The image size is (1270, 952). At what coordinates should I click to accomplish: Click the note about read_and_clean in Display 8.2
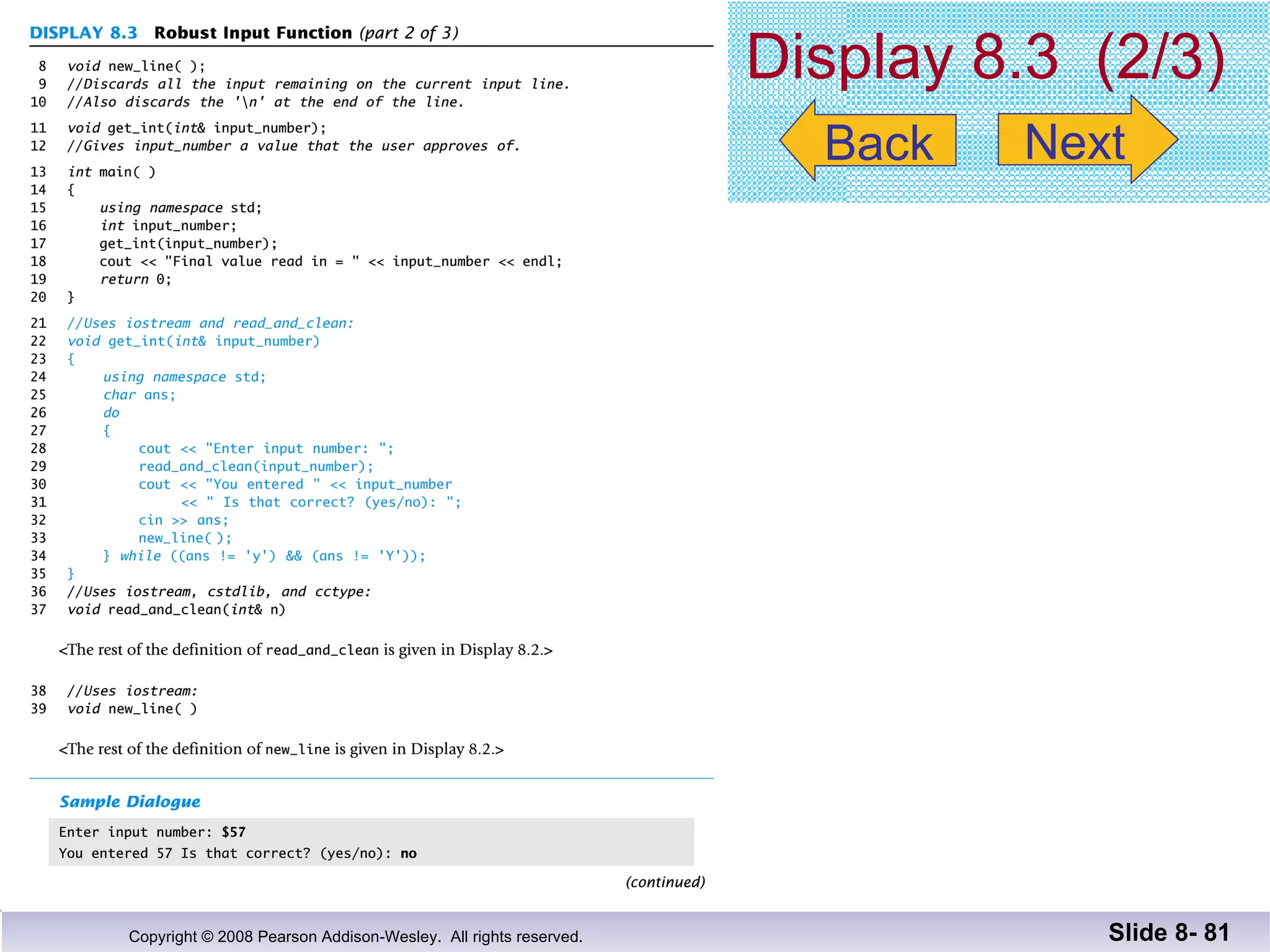[x=306, y=650]
